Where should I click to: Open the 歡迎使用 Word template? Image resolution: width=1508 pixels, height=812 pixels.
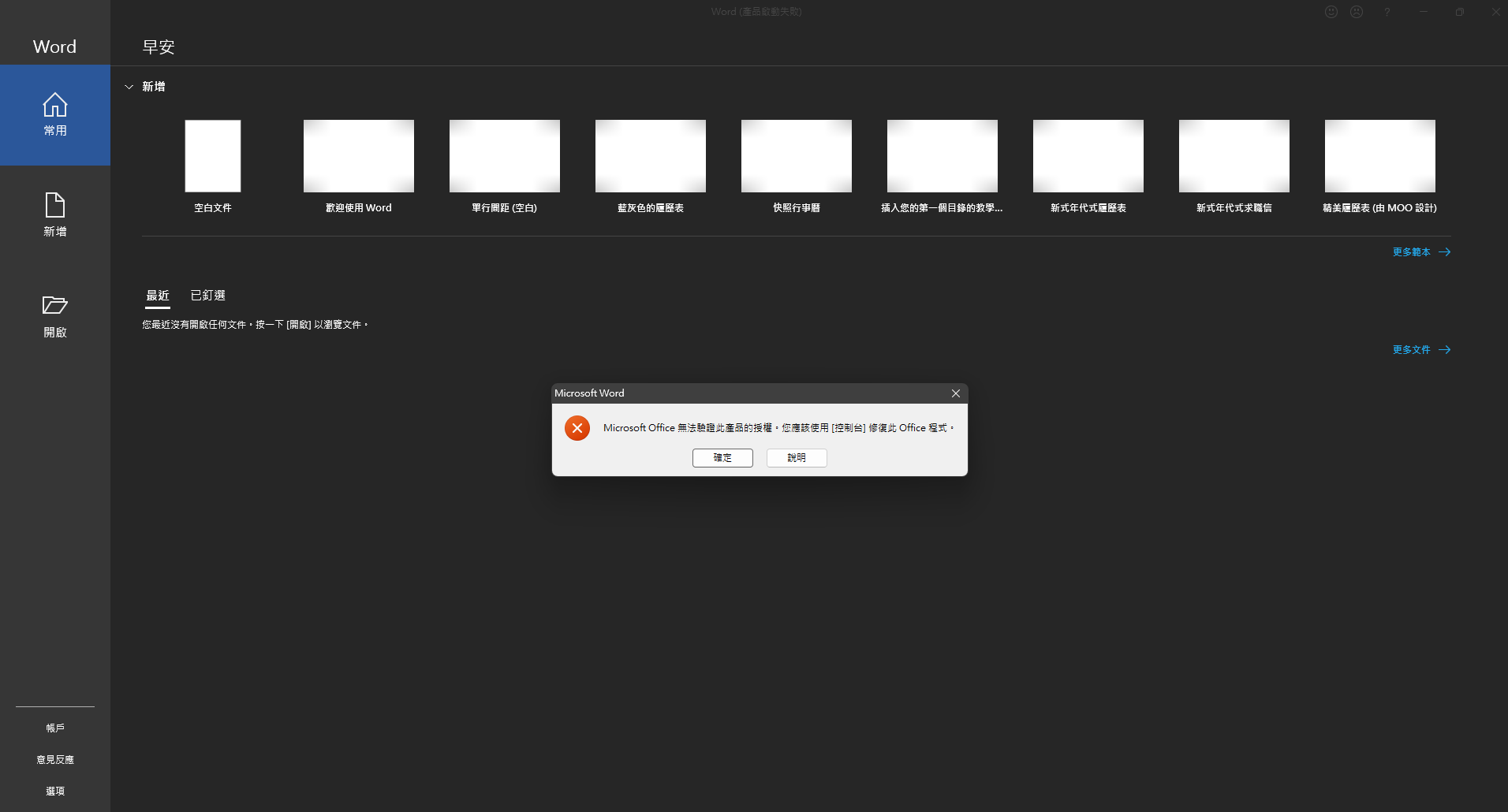[358, 156]
